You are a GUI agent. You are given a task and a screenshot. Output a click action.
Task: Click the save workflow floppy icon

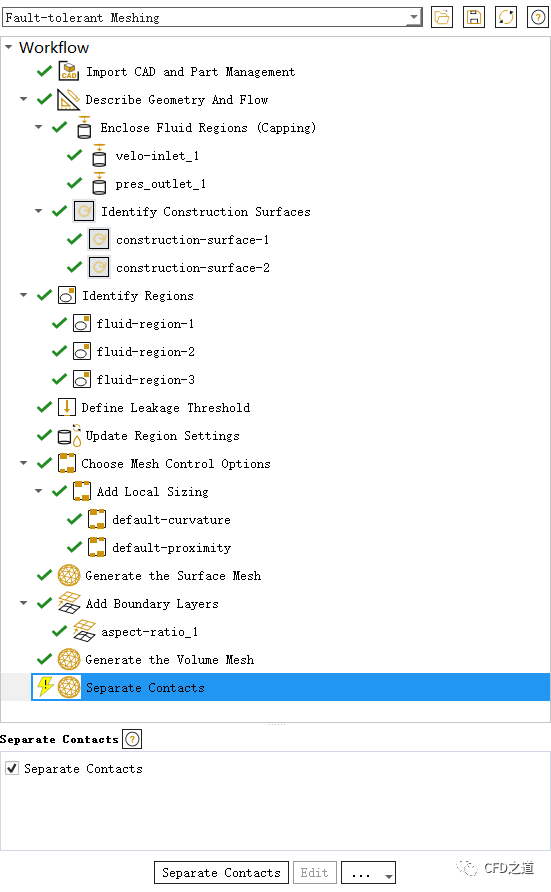point(474,17)
